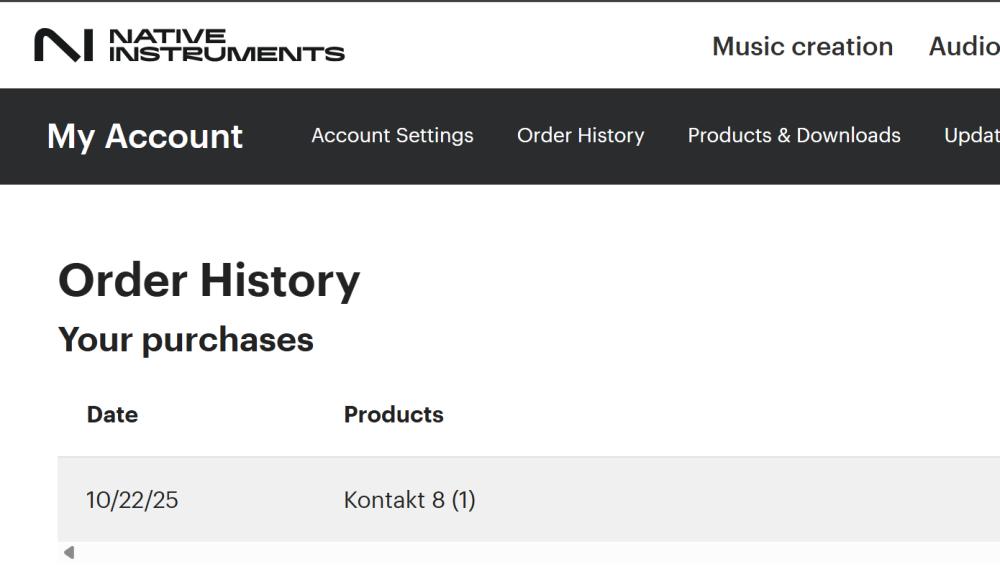
Task: Open the Music creation menu
Action: tap(802, 46)
